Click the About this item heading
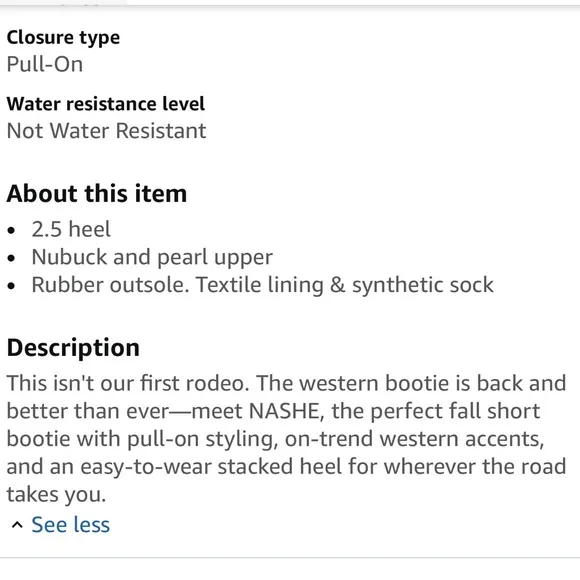This screenshot has width=580, height=580. 97,193
